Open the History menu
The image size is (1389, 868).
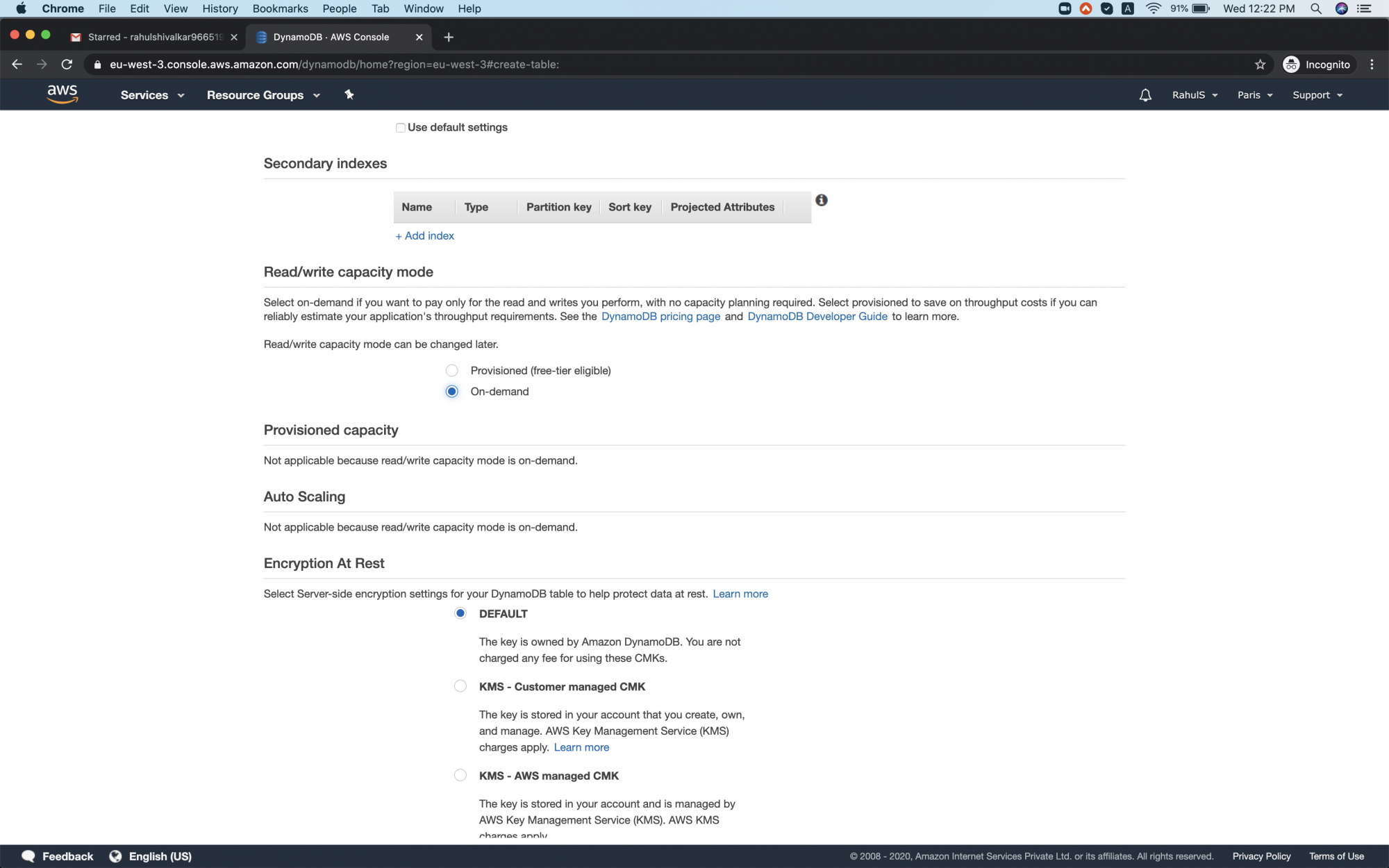219,8
